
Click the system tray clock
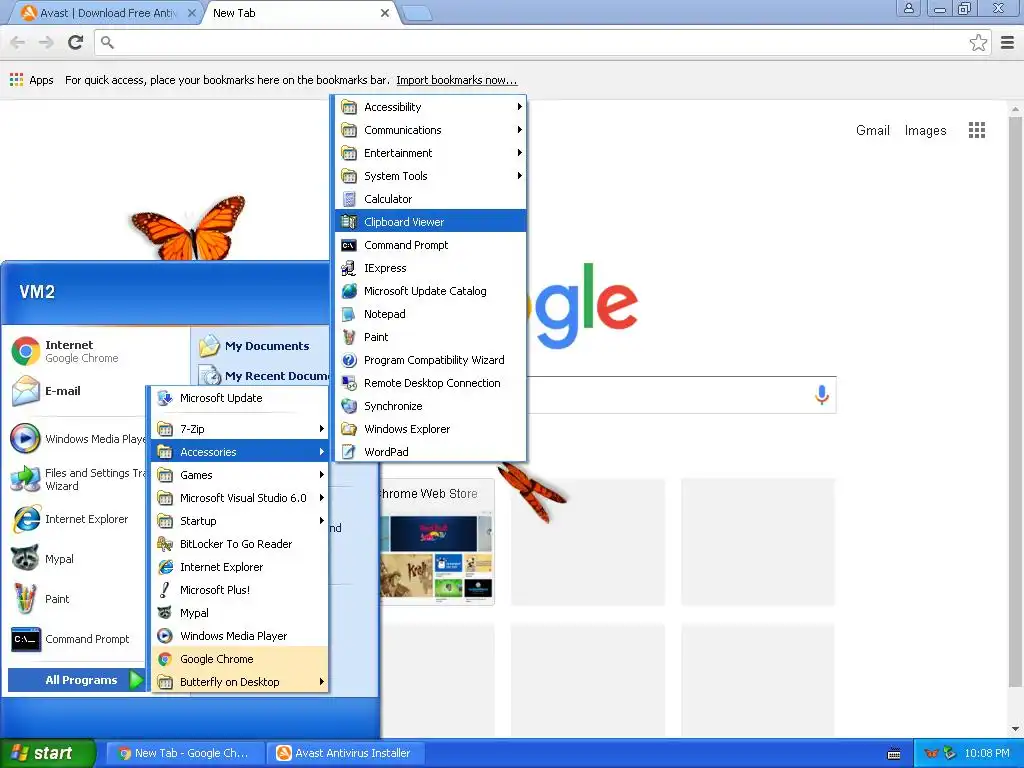pyautogui.click(x=986, y=753)
